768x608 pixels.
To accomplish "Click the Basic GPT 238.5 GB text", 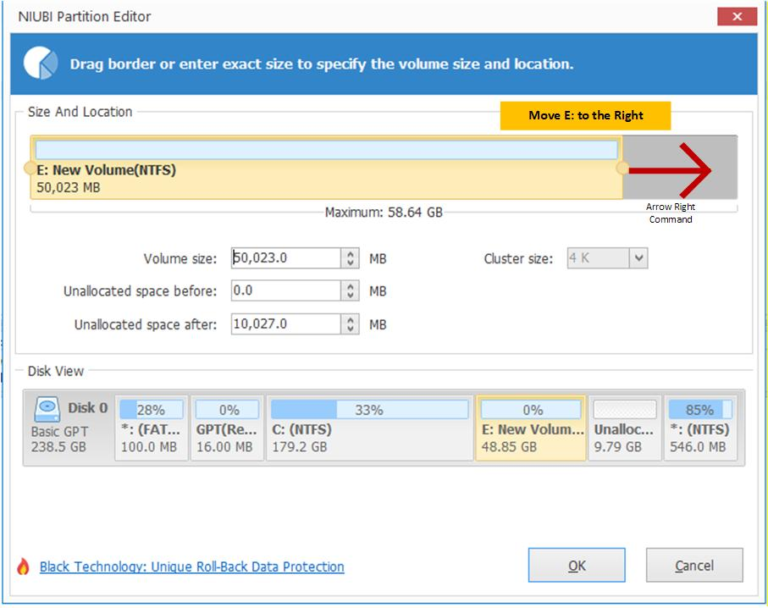I will (x=60, y=439).
